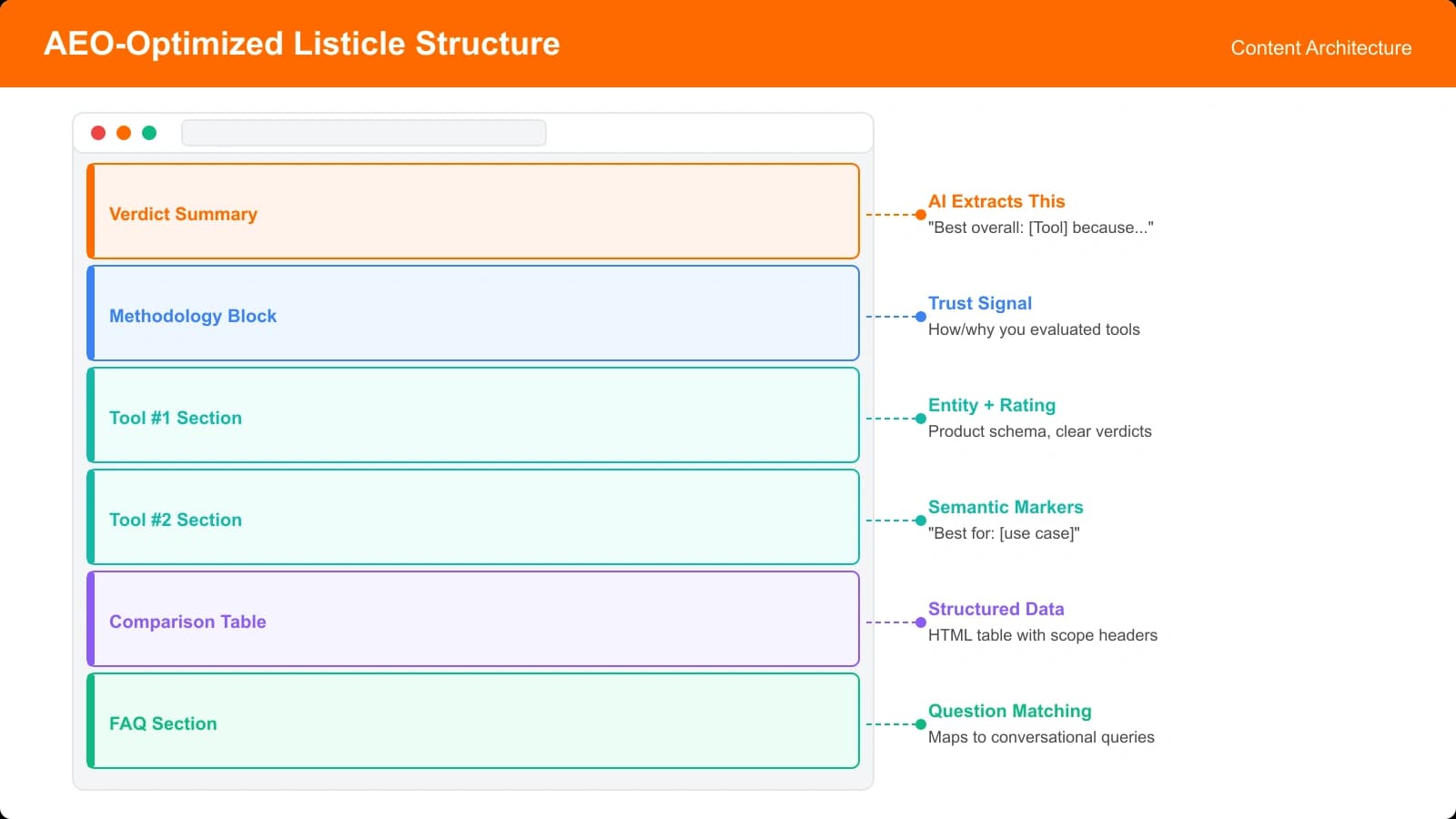Select the Verdict Summary block
This screenshot has height=819, width=1456.
tap(473, 211)
